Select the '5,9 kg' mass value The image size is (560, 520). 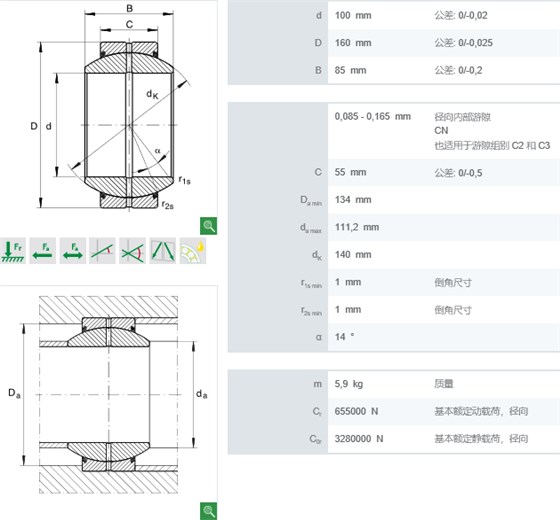[x=349, y=384]
